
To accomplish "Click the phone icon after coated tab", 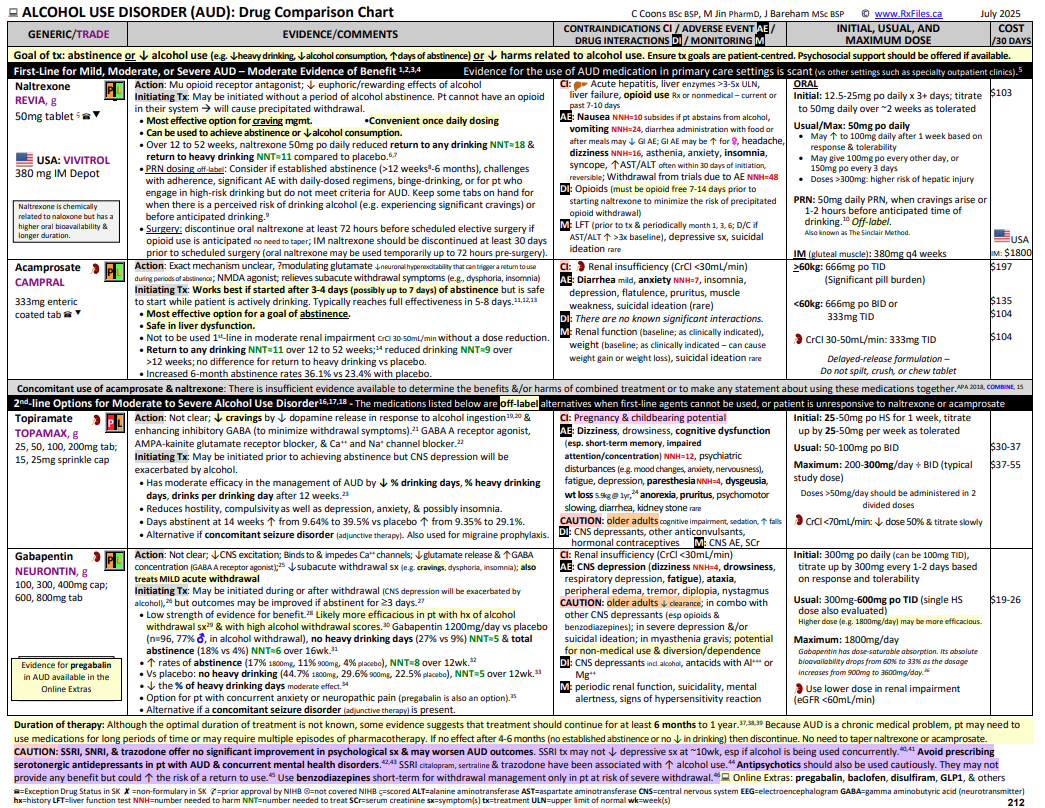I will [x=67, y=315].
